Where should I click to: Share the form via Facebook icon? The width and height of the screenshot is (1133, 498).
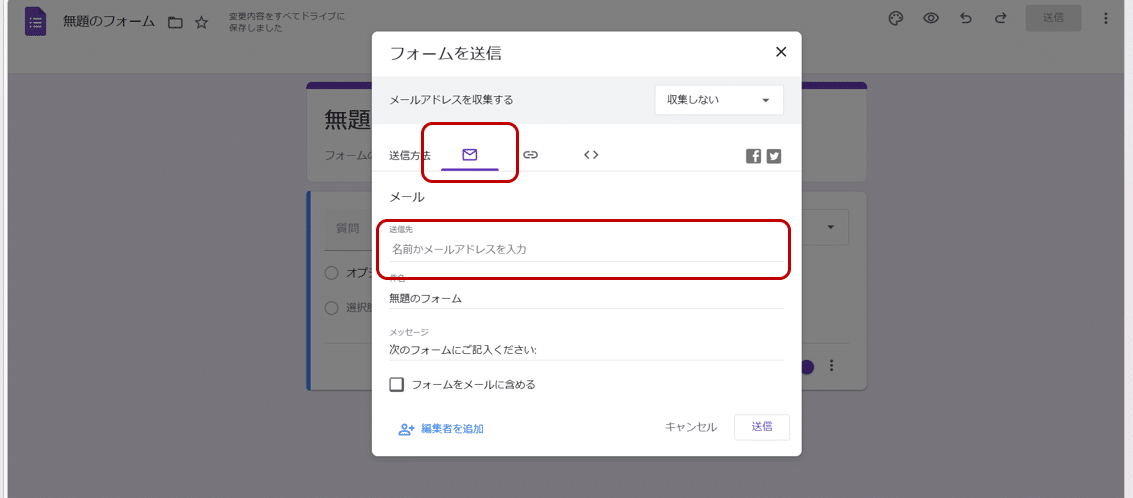pos(753,156)
